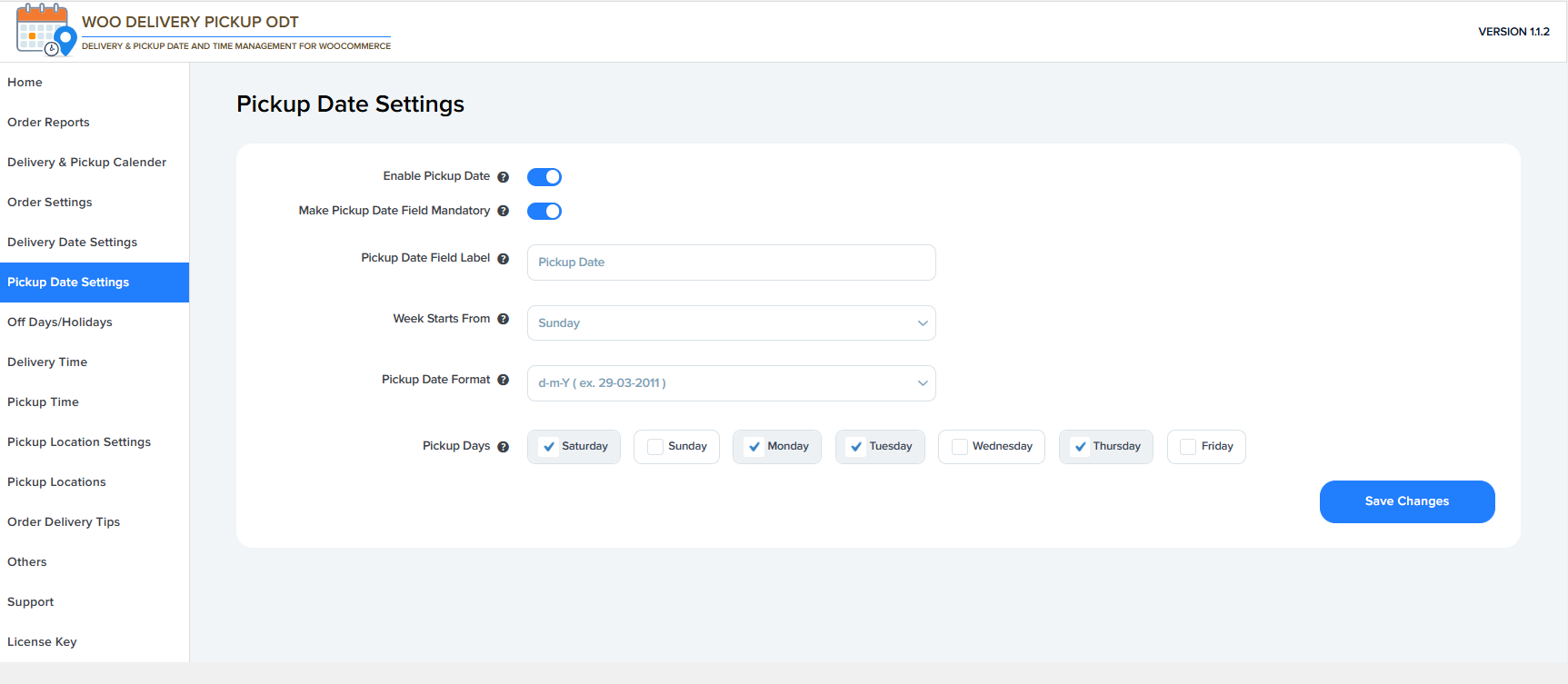
Task: Expand the Pickup Date Format dropdown
Action: coord(731,383)
